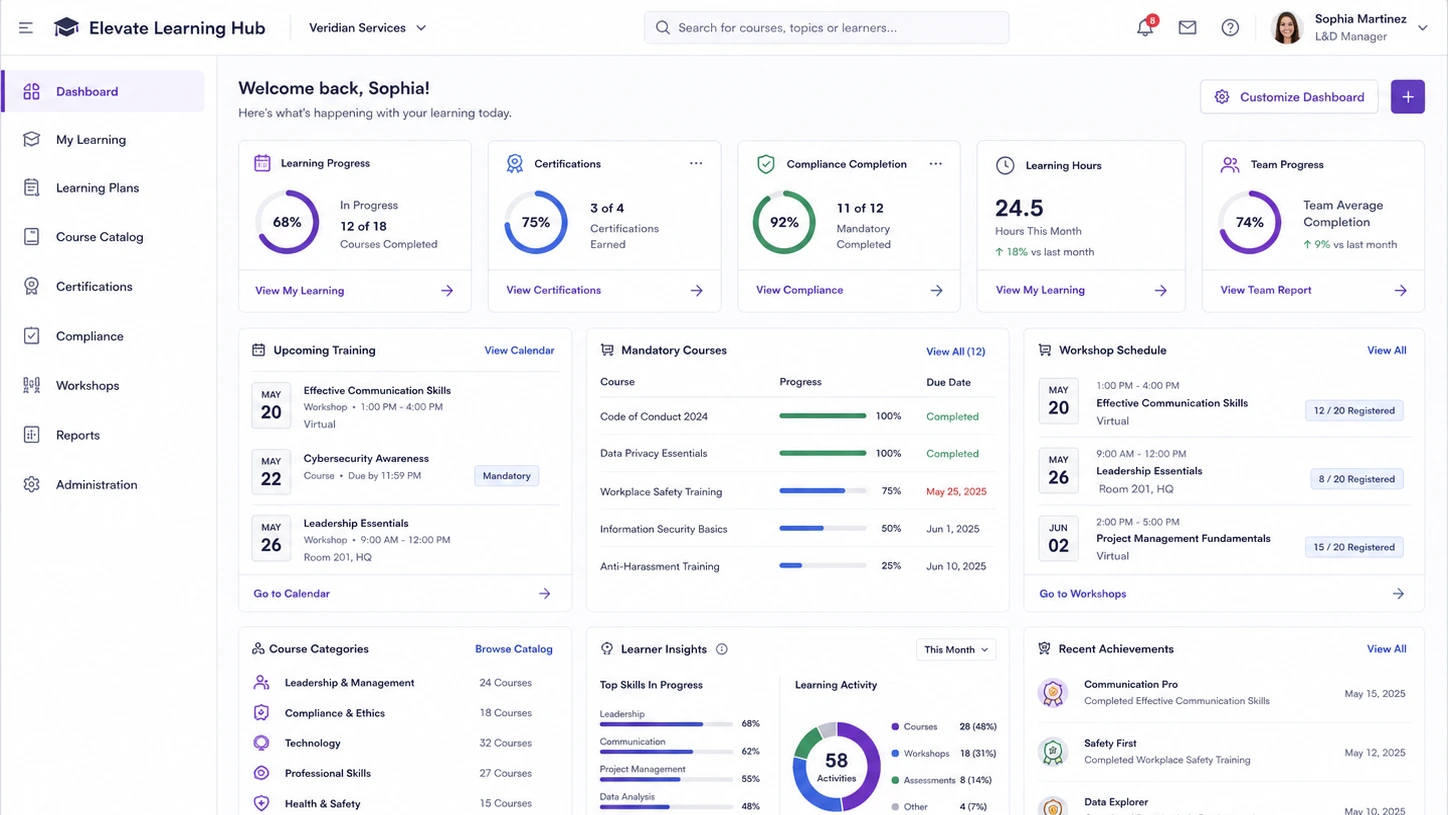Expand Sophia Martinez profile menu chevron
This screenshot has width=1448, height=815.
[x=1422, y=28]
